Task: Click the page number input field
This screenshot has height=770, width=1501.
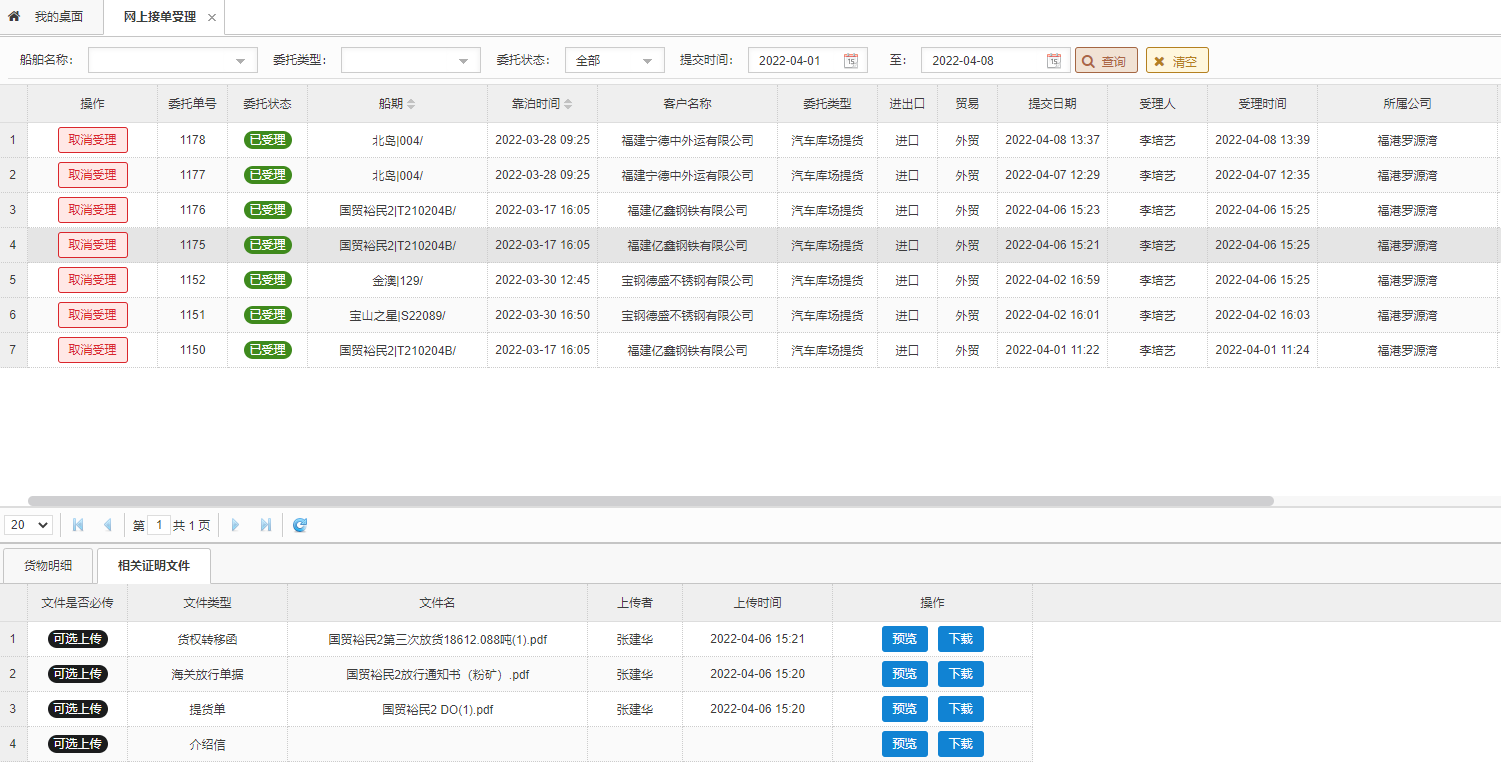Action: 159,525
